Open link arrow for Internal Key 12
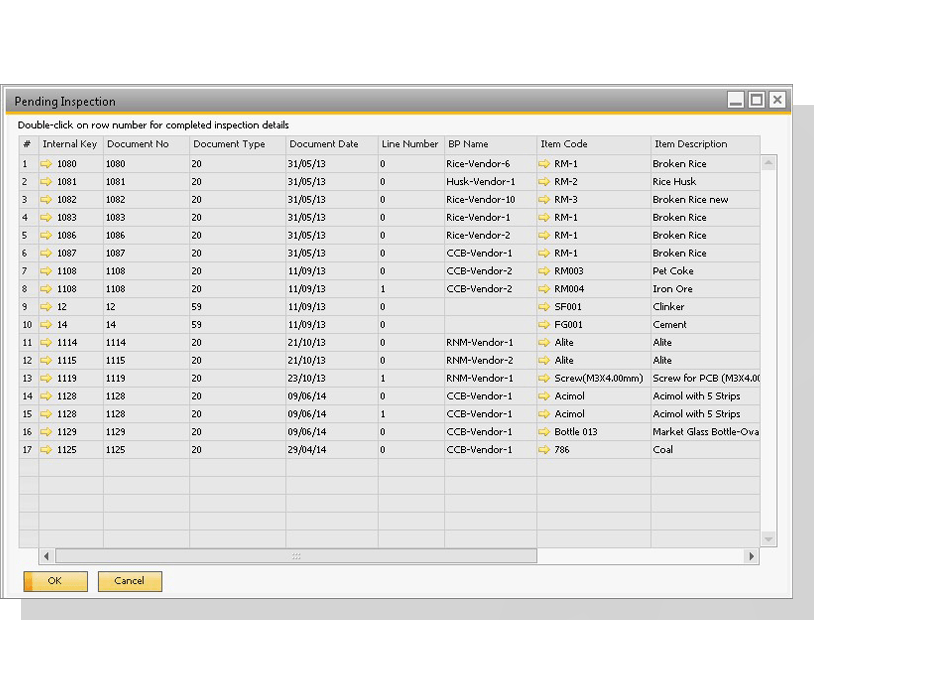 click(46, 307)
